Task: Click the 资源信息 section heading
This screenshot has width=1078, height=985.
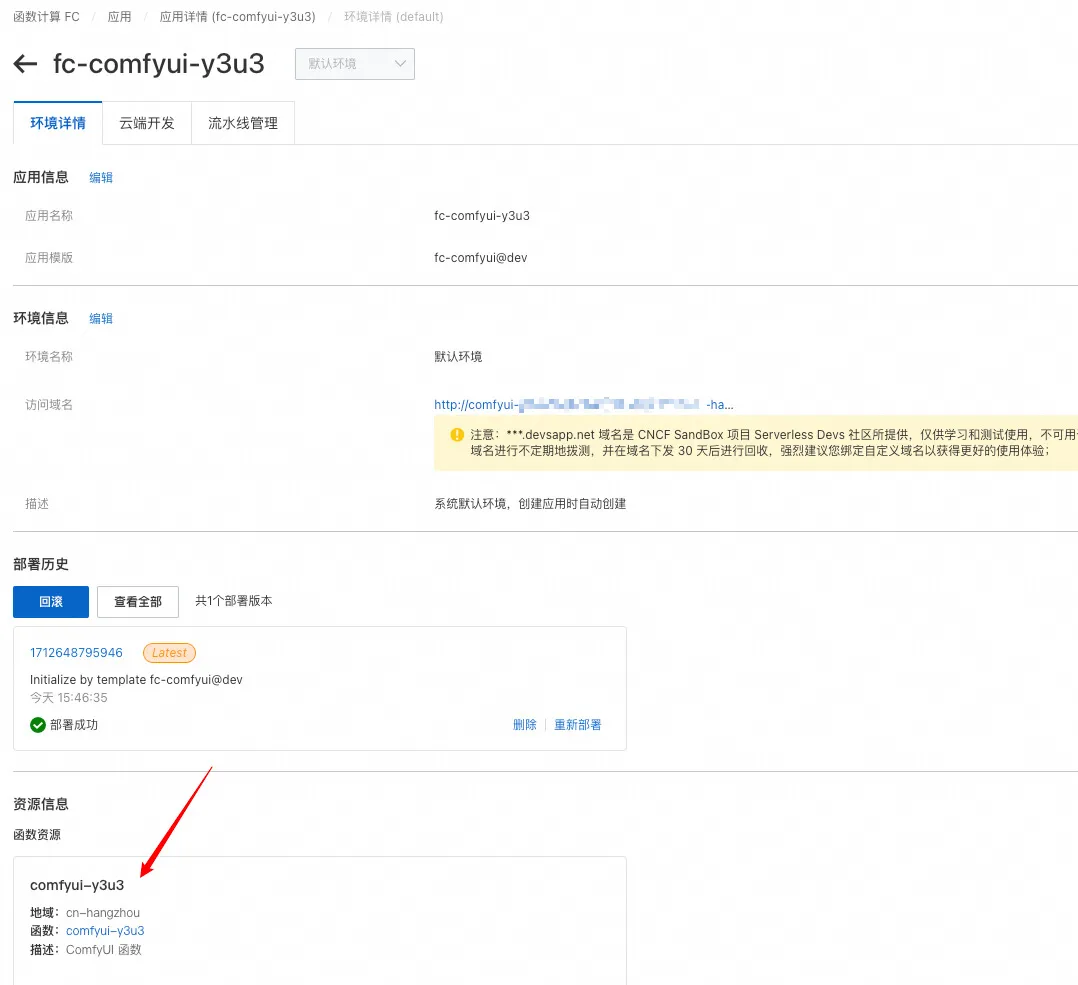Action: pyautogui.click(x=41, y=804)
